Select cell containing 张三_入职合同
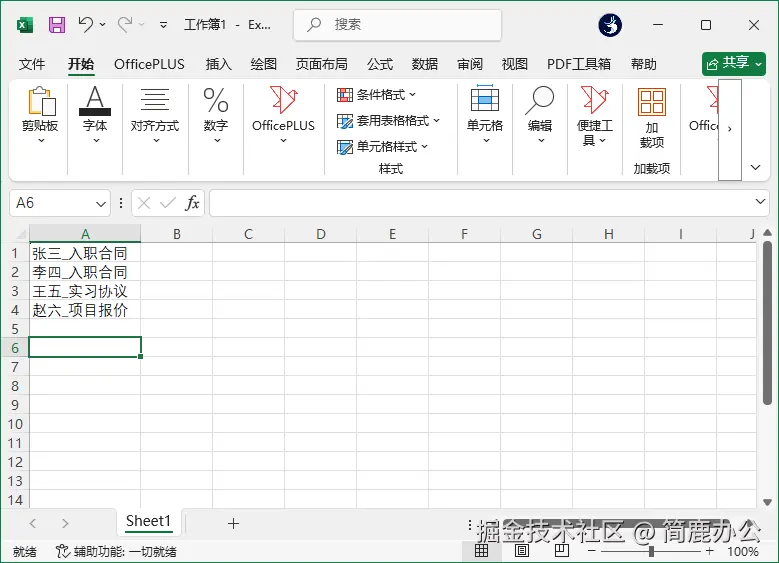Viewport: 779px width, 563px height. [x=85, y=253]
